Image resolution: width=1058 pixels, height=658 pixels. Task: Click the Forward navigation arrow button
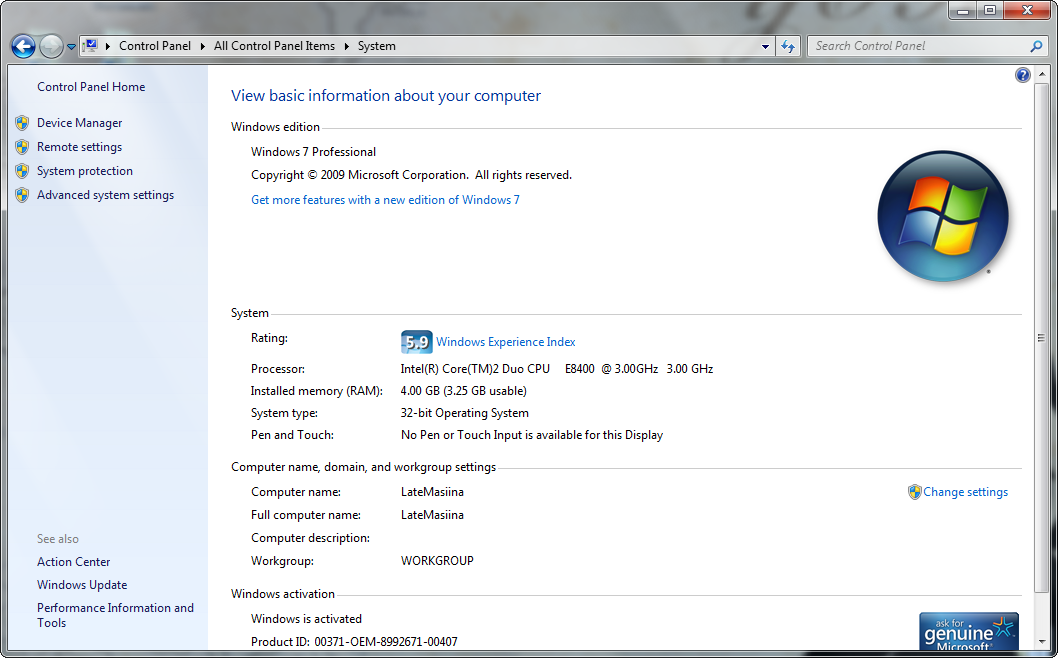tap(51, 46)
